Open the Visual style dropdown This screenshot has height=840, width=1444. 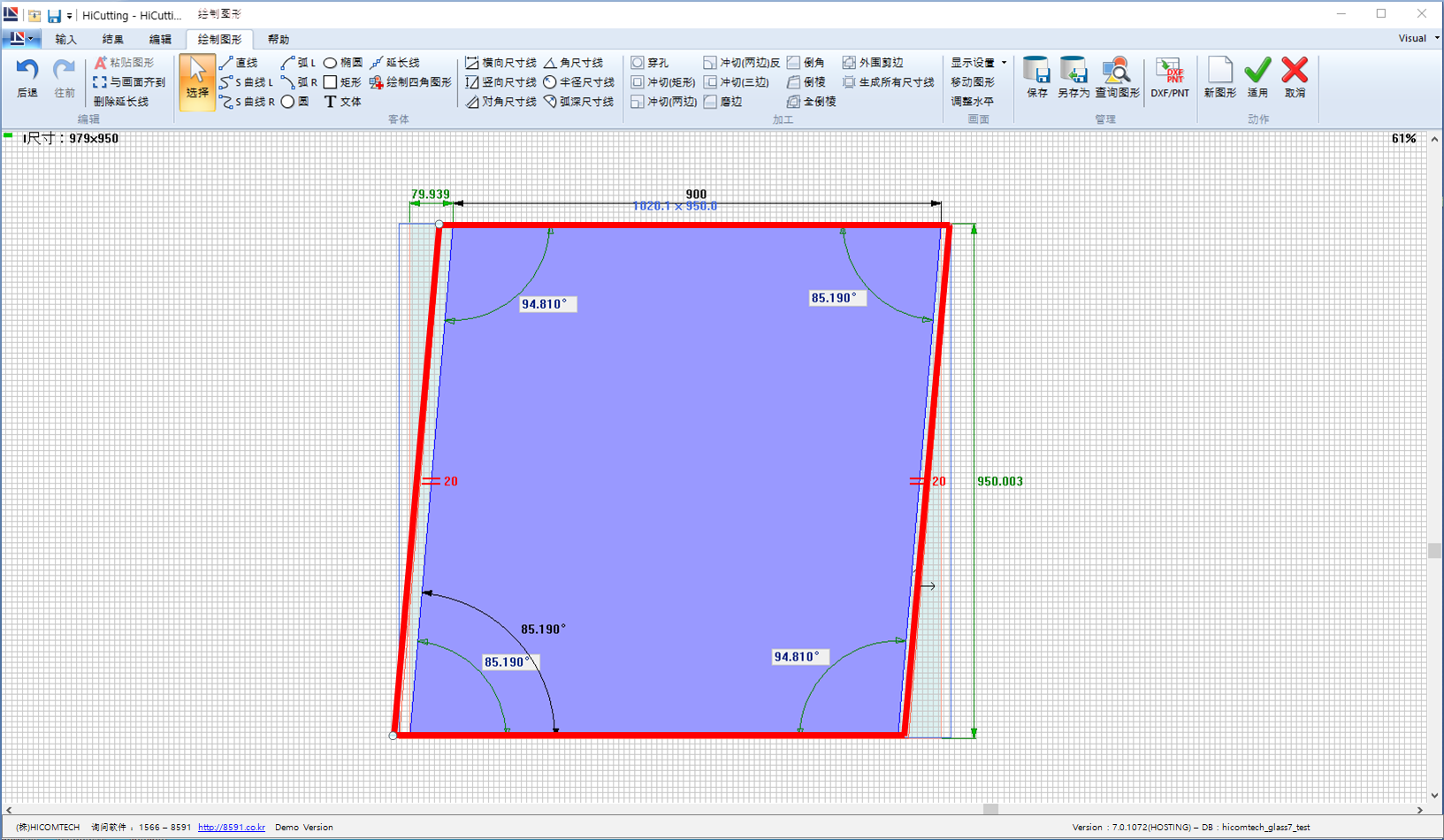(1417, 38)
